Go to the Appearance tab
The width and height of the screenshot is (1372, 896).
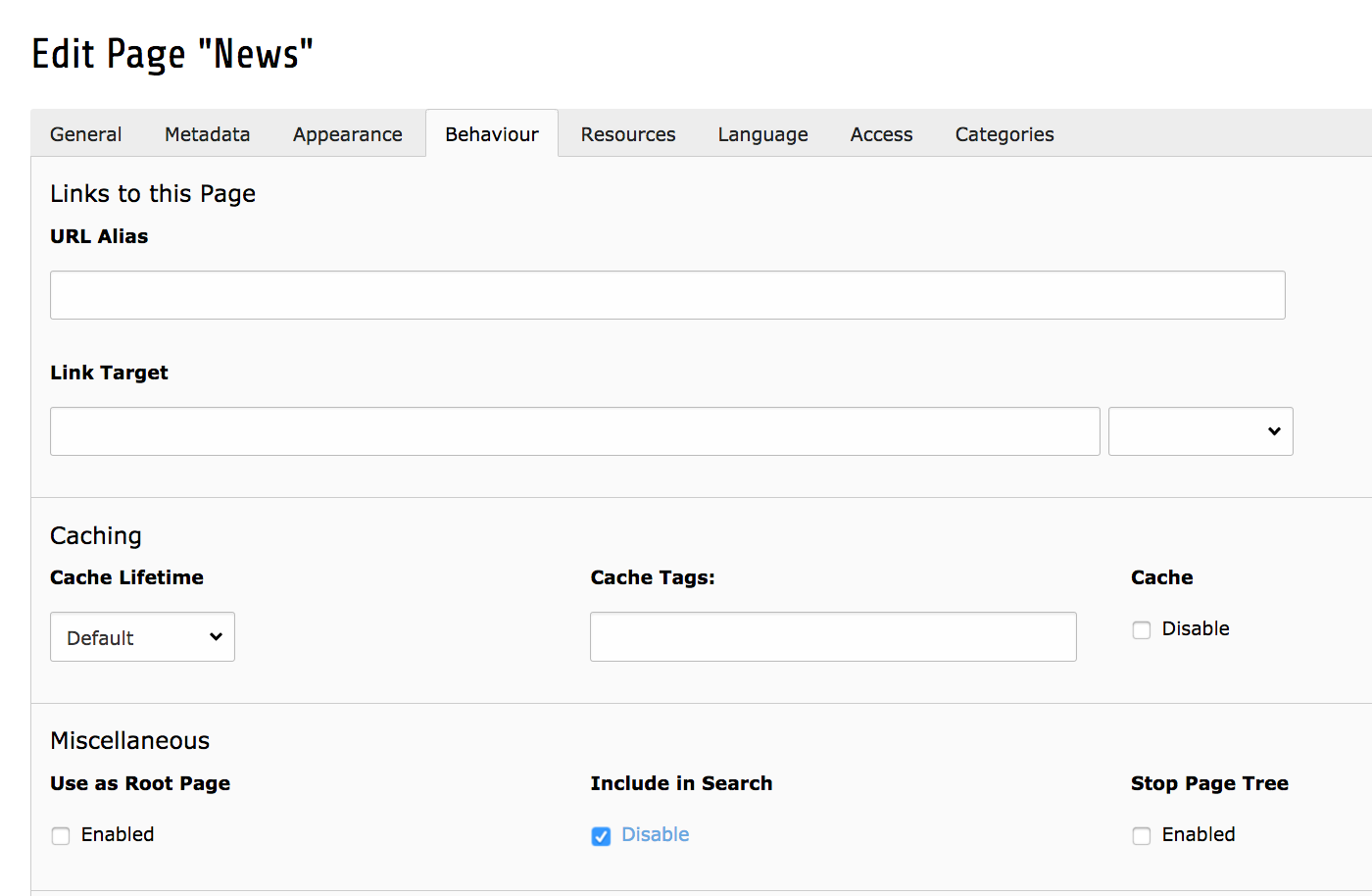347,134
